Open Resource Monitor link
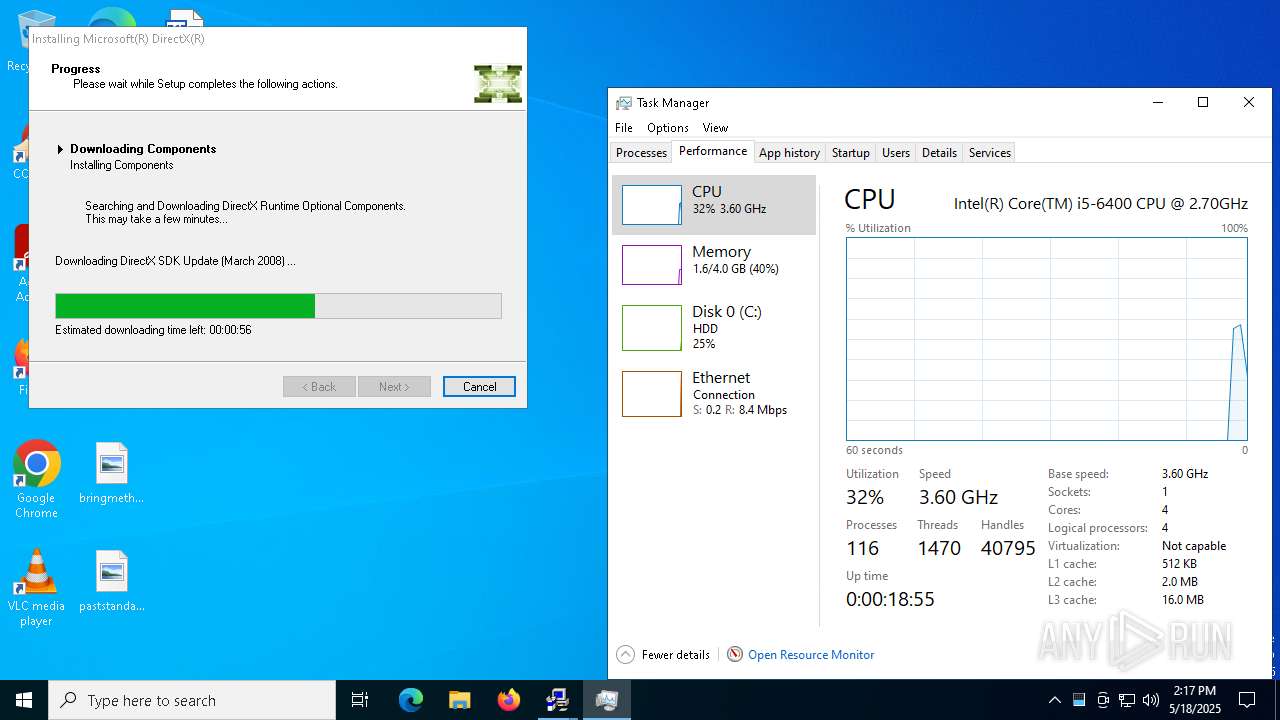 pos(811,655)
